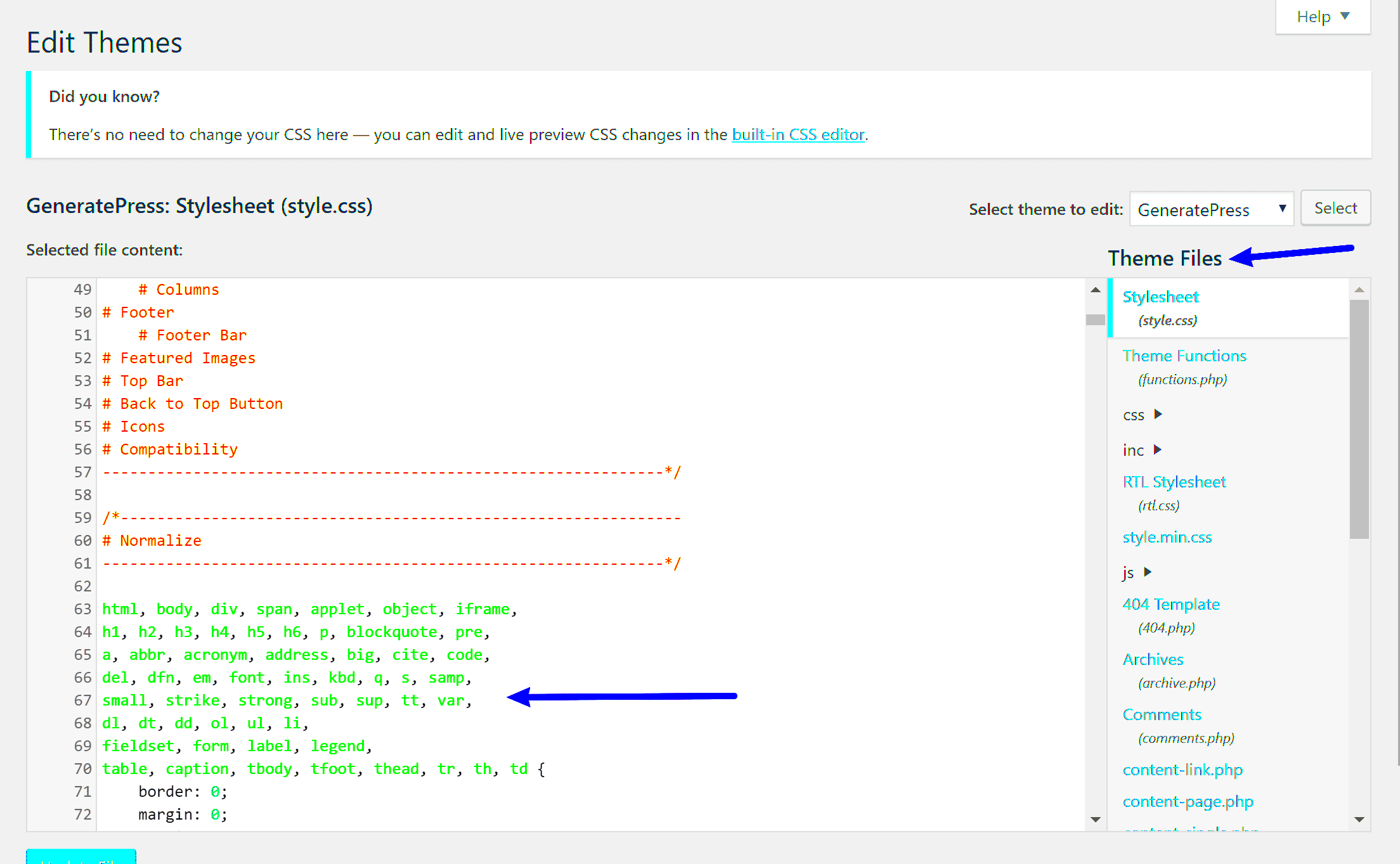Click the '# Columns' comment line
The image size is (1400, 864).
point(178,289)
